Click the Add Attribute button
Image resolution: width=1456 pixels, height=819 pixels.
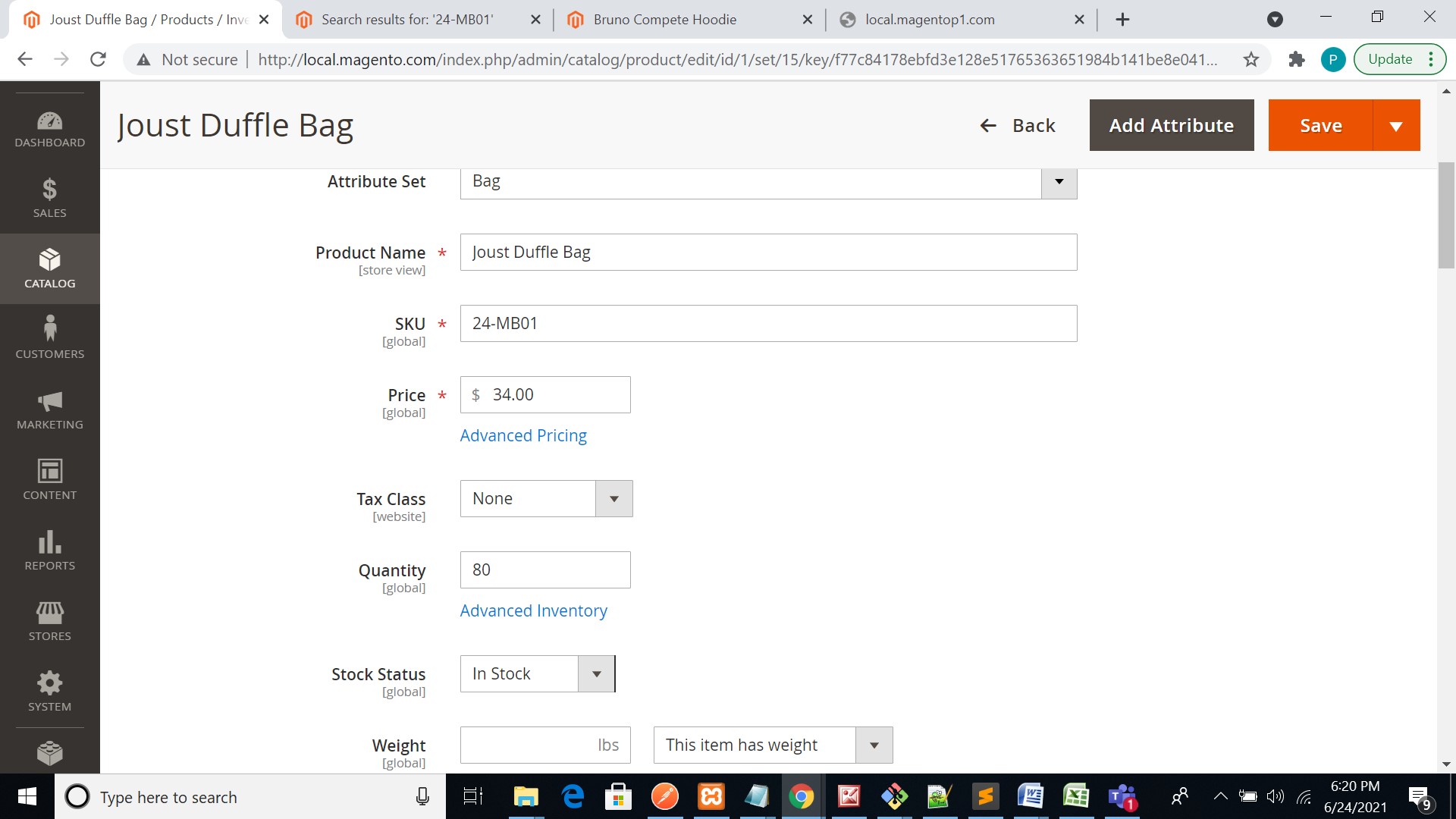pos(1172,125)
